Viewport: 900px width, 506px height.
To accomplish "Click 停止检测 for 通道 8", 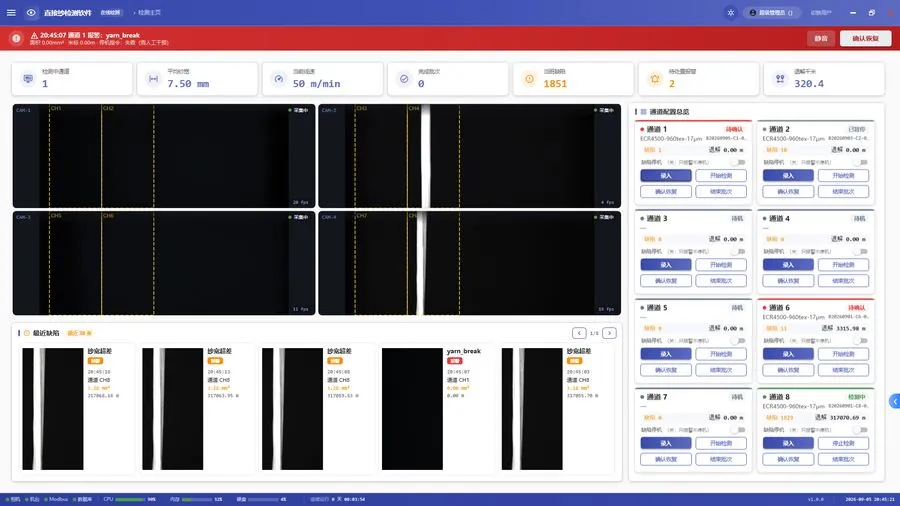I will pyautogui.click(x=843, y=443).
